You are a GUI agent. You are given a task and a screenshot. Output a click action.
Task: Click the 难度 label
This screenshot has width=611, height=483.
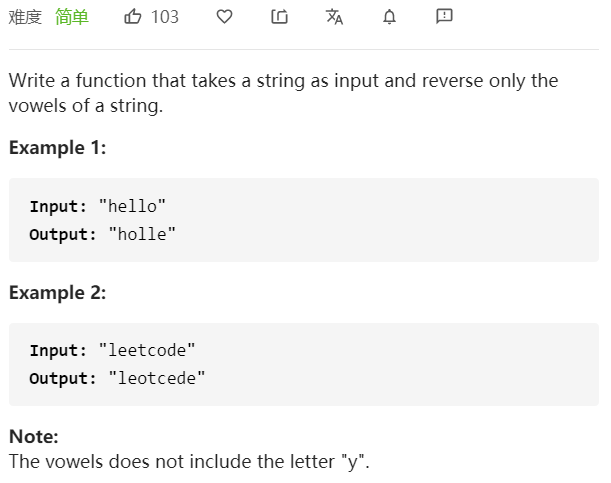click(25, 17)
